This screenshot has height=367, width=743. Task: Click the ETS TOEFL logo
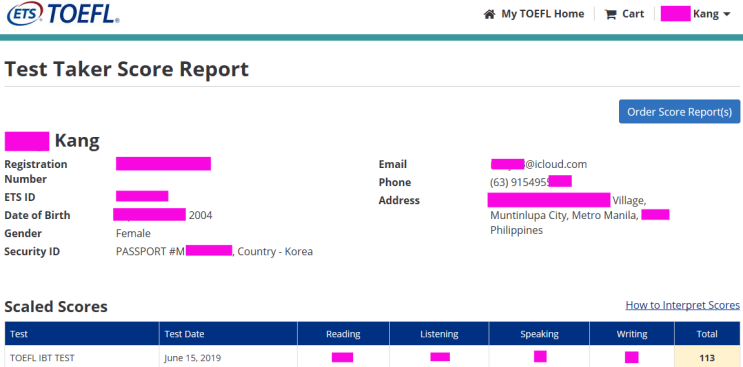click(x=63, y=14)
